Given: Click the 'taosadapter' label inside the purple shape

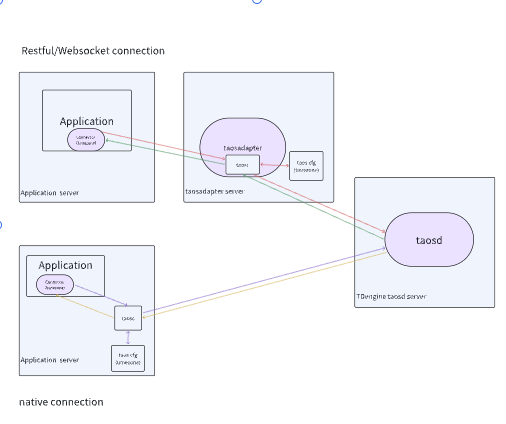Looking at the screenshot, I should click(x=243, y=148).
